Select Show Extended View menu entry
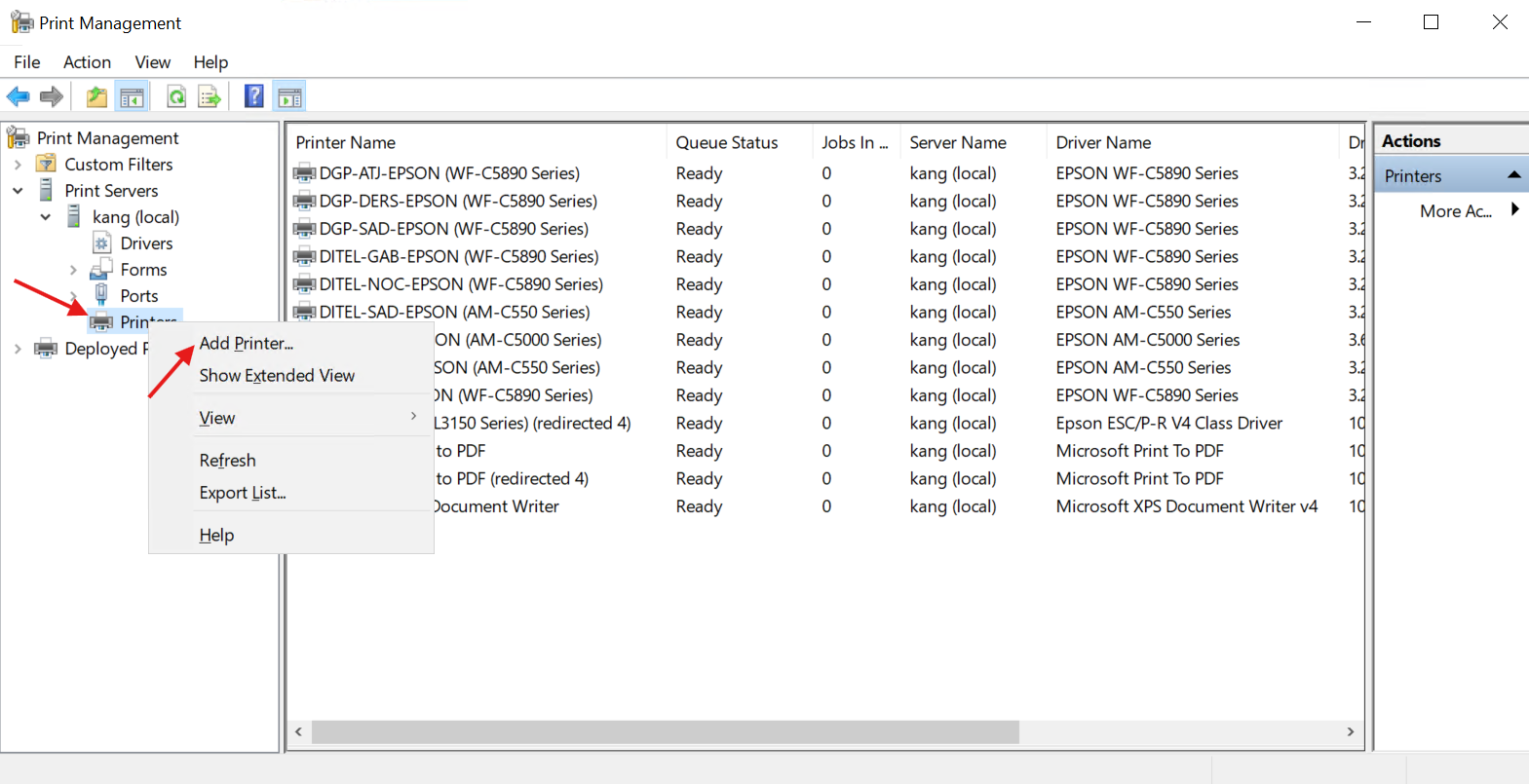Viewport: 1529px width, 784px height. coord(277,376)
